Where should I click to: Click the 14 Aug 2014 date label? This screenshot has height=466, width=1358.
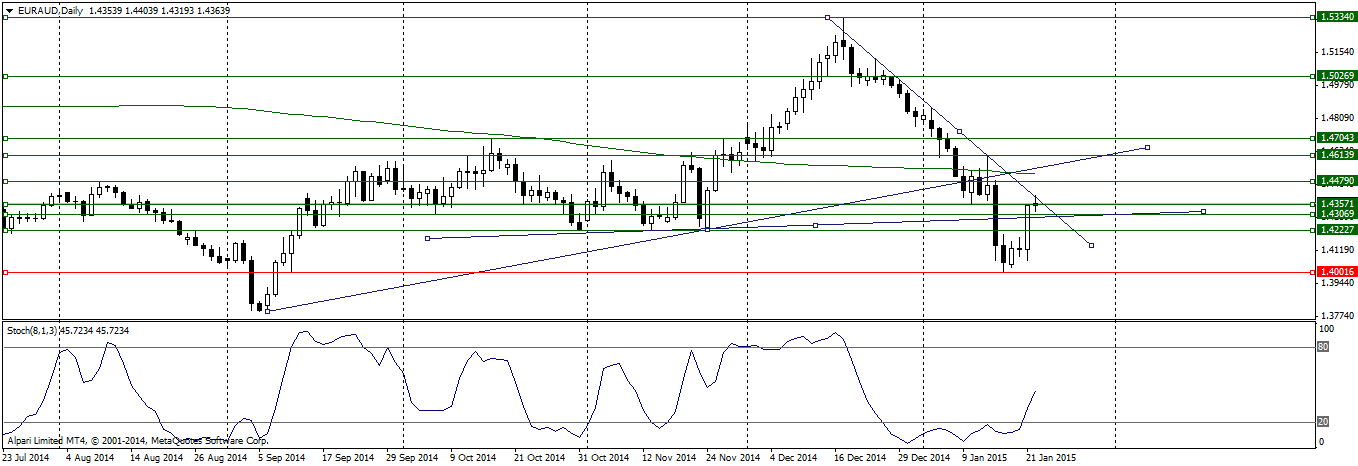(x=156, y=458)
